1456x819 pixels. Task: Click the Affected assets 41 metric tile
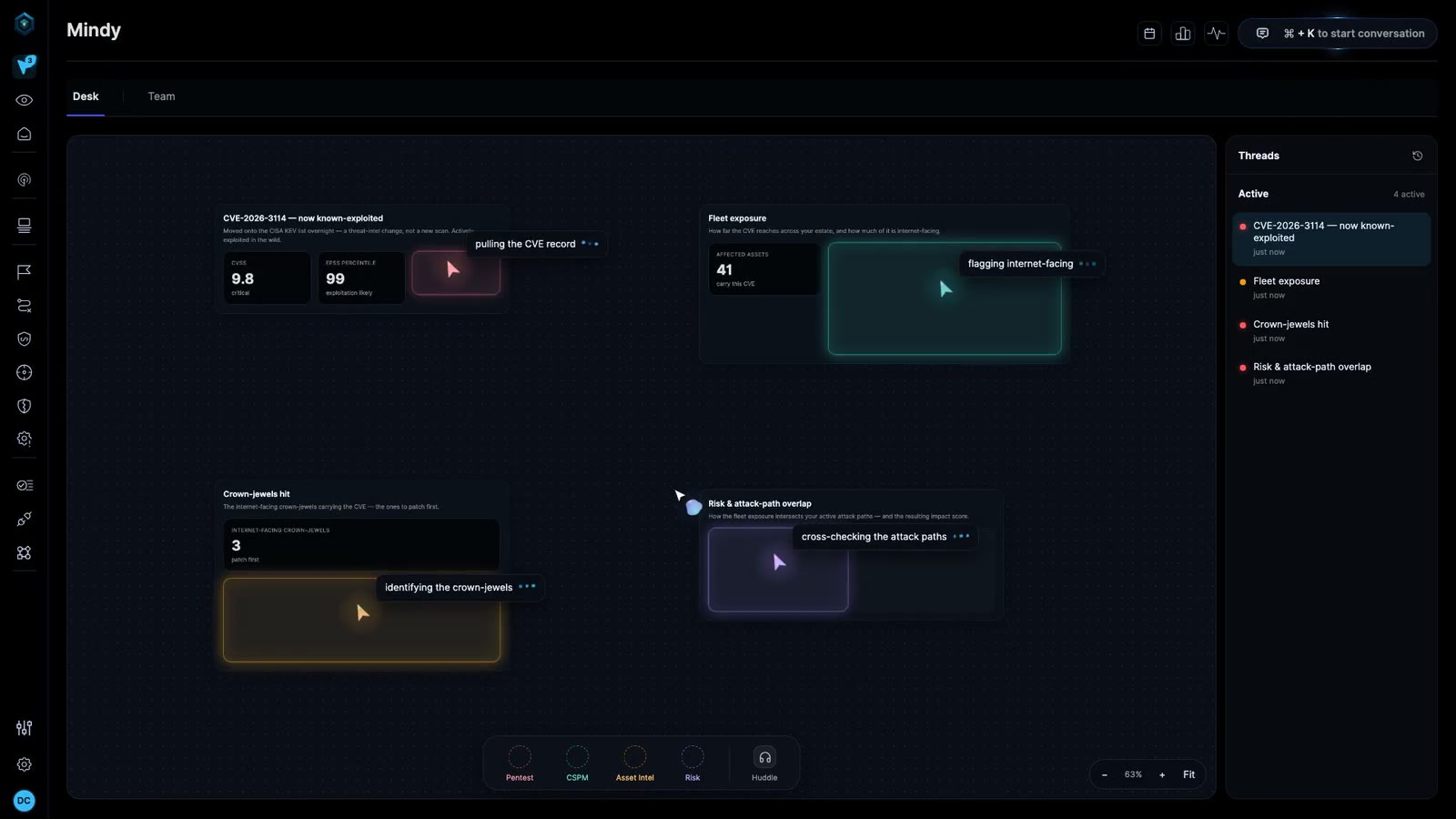[764, 268]
